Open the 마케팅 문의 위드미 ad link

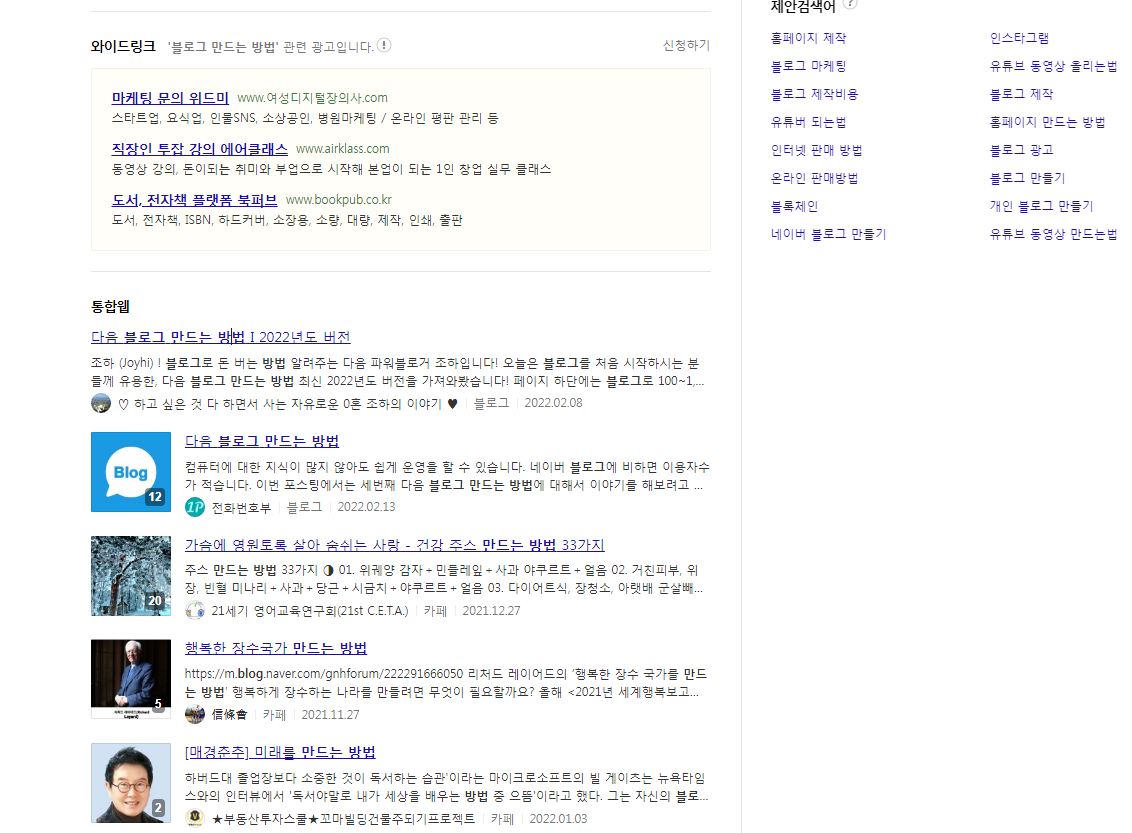pyautogui.click(x=170, y=97)
